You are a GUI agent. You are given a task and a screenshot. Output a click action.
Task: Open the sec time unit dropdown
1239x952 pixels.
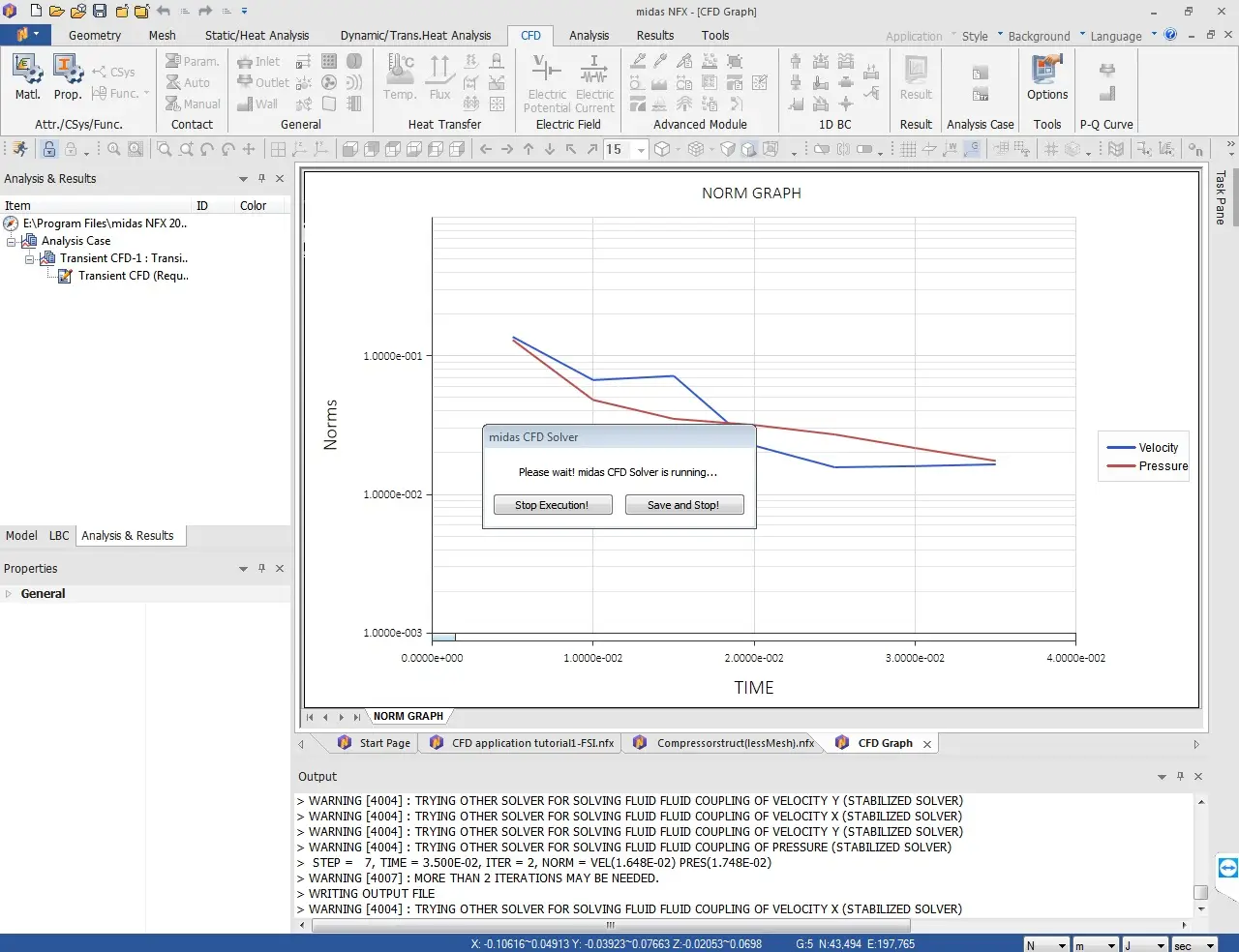point(1209,945)
